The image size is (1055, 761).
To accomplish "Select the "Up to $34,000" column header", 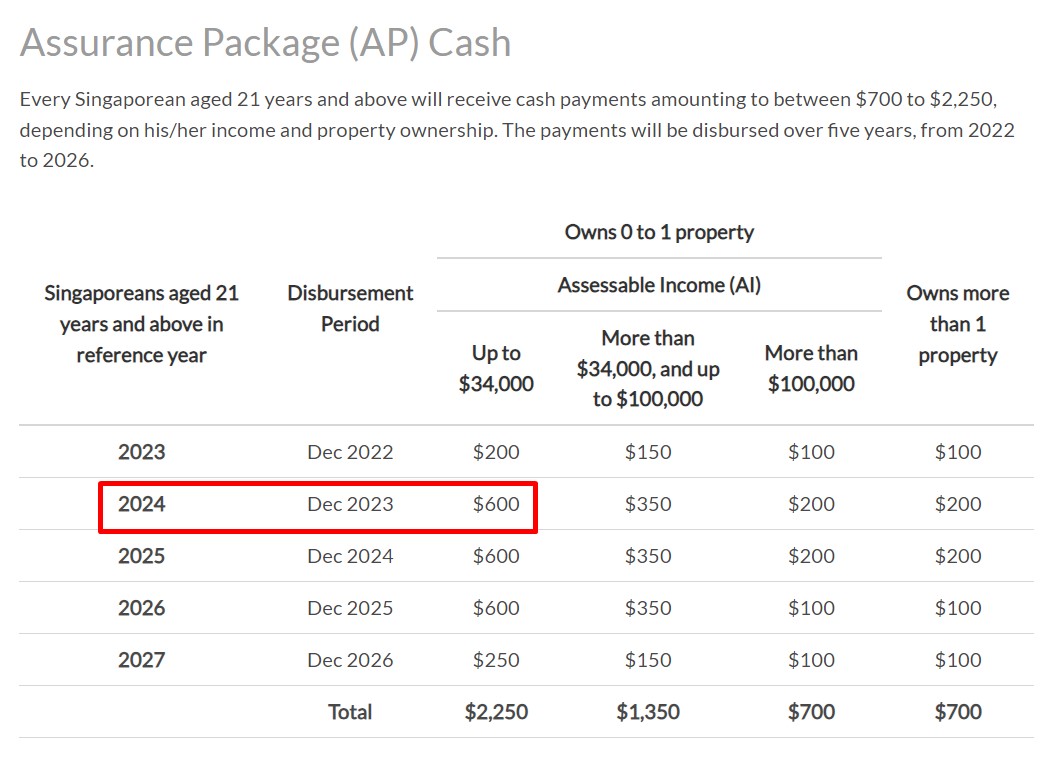I will coord(496,368).
